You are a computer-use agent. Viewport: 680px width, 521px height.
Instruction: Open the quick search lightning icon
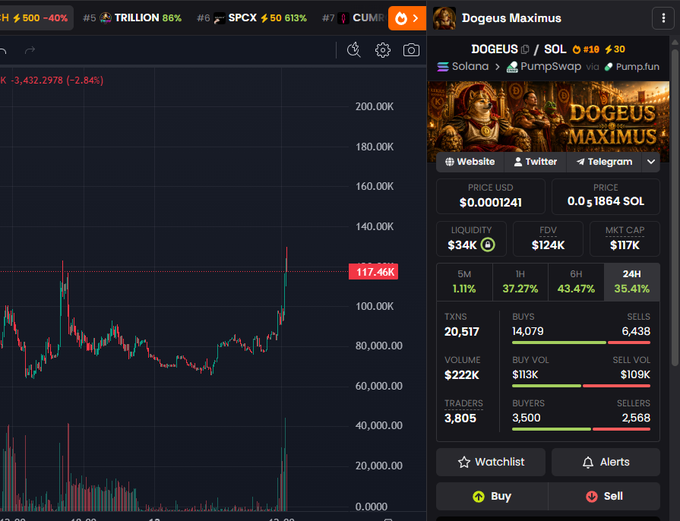click(354, 50)
